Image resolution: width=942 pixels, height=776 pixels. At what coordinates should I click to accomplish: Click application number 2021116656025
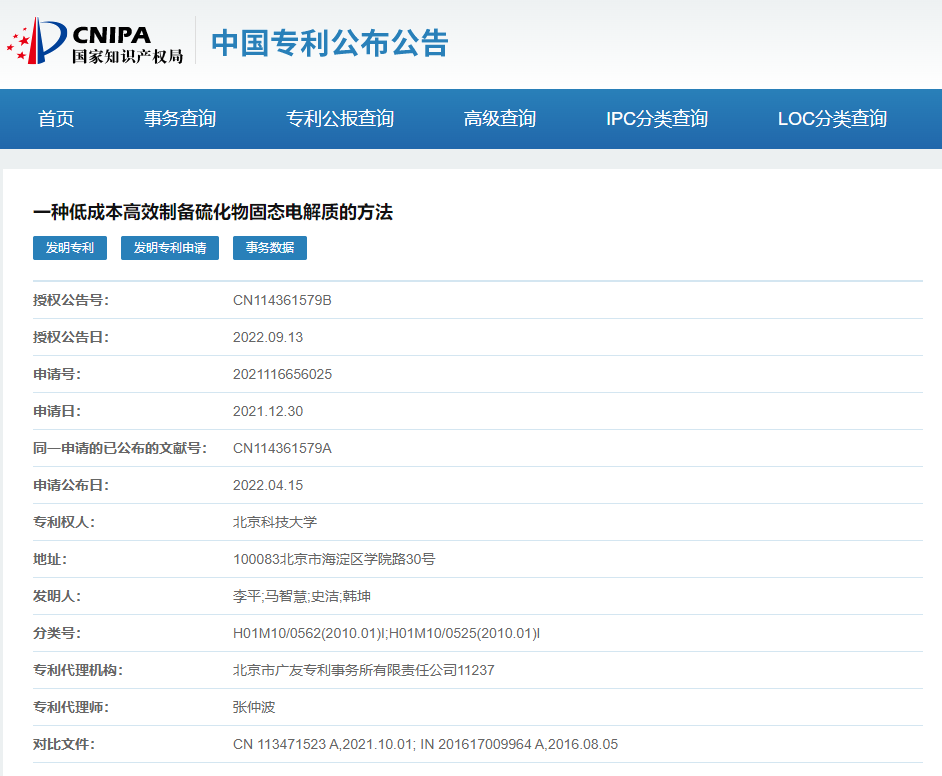click(x=282, y=374)
